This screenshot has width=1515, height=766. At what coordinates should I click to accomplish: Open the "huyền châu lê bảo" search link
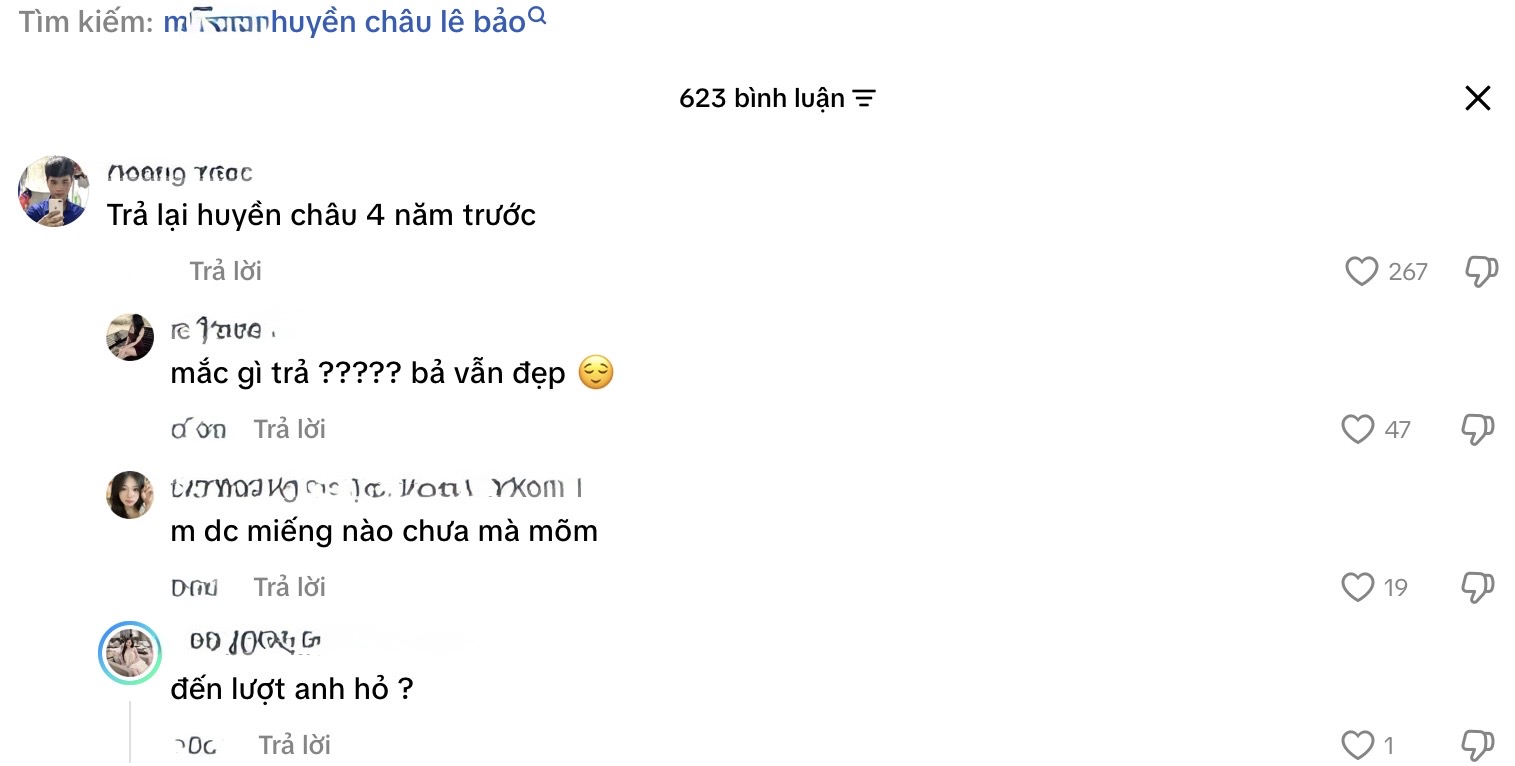[344, 21]
